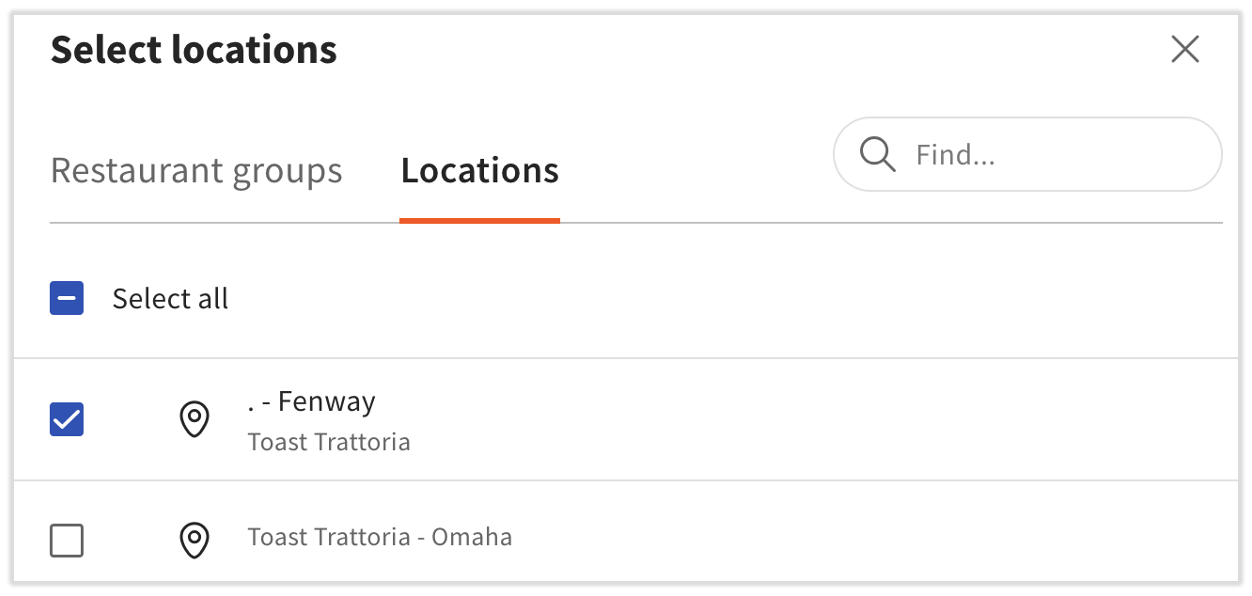Switch to the Restaurant groups tab
The height and width of the screenshot is (596, 1252).
(196, 171)
